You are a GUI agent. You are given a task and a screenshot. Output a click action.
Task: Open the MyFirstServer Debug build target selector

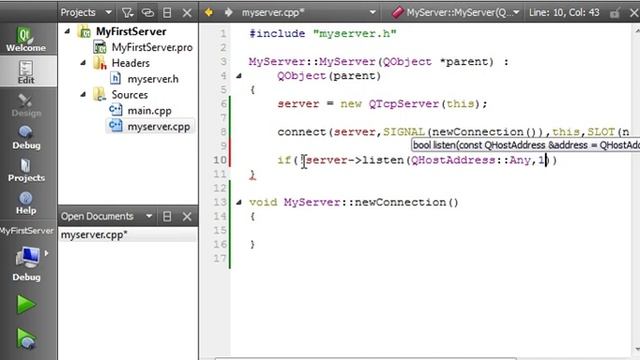[x=27, y=263]
